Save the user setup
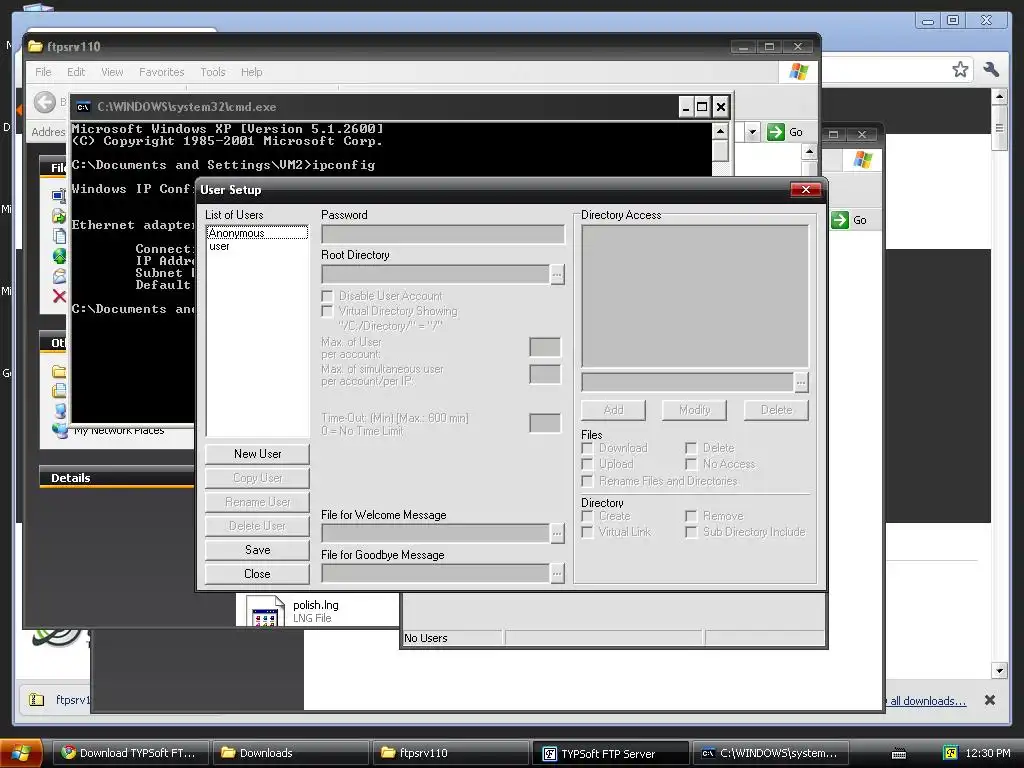Screen dimensions: 1024x768 [257, 550]
